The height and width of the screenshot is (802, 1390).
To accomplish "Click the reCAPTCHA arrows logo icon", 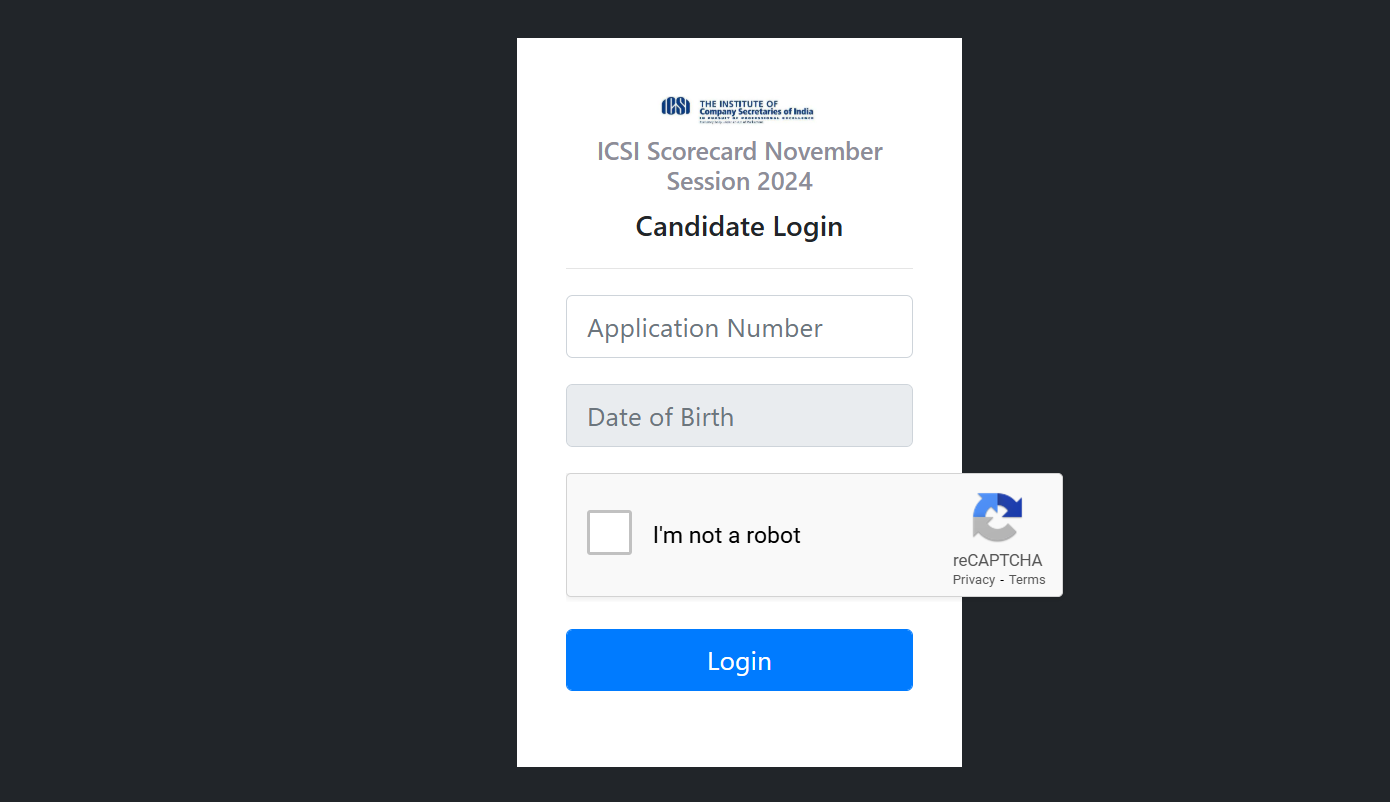I will [x=997, y=517].
